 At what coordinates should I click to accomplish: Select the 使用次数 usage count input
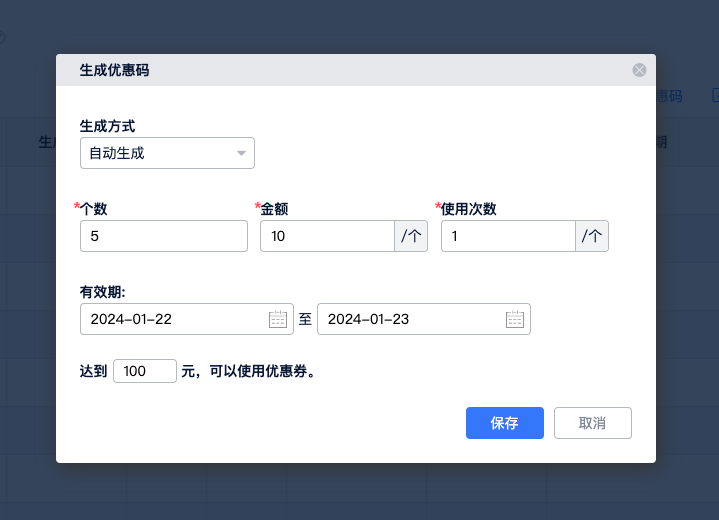tap(508, 236)
